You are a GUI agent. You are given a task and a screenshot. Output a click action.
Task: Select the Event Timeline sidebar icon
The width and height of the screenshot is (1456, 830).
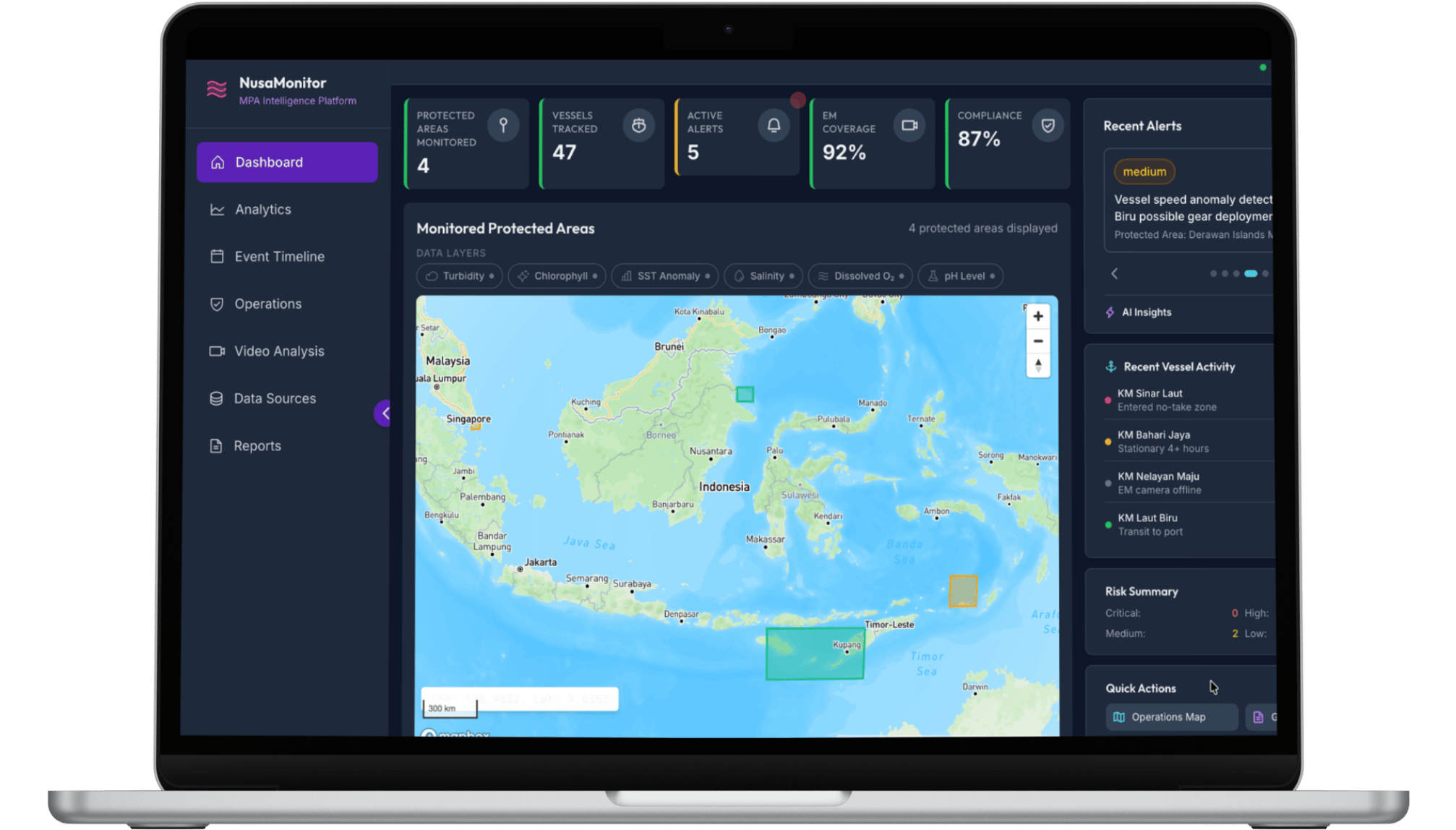(x=216, y=256)
